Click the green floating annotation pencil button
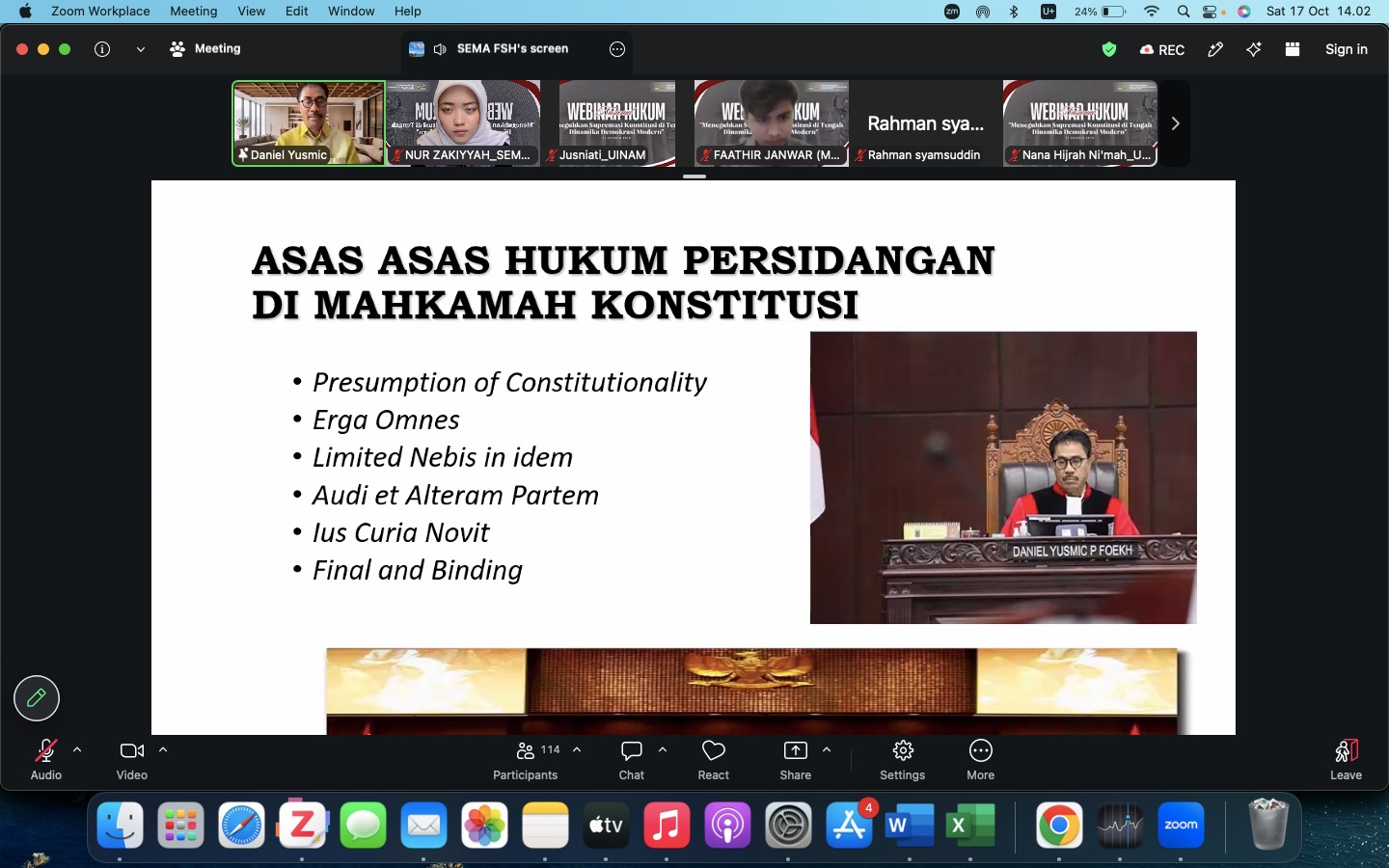The width and height of the screenshot is (1389, 868). click(x=37, y=698)
